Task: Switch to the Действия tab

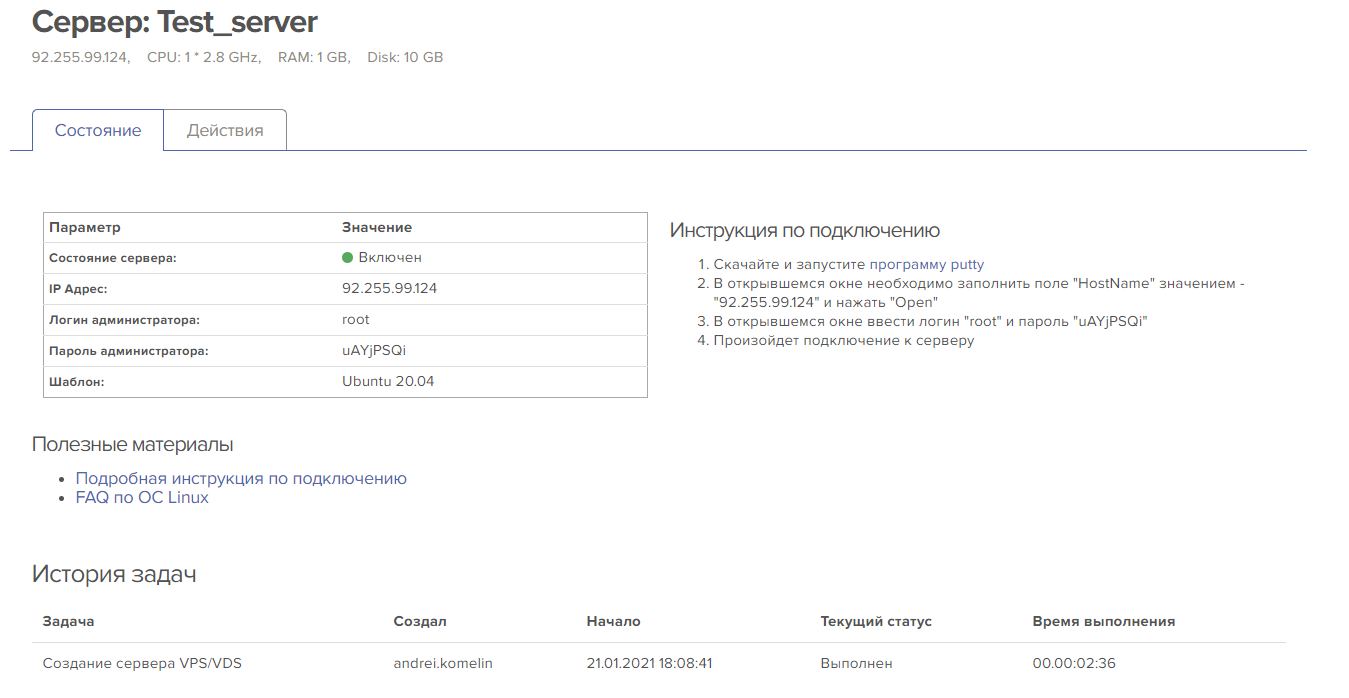Action: pos(225,131)
